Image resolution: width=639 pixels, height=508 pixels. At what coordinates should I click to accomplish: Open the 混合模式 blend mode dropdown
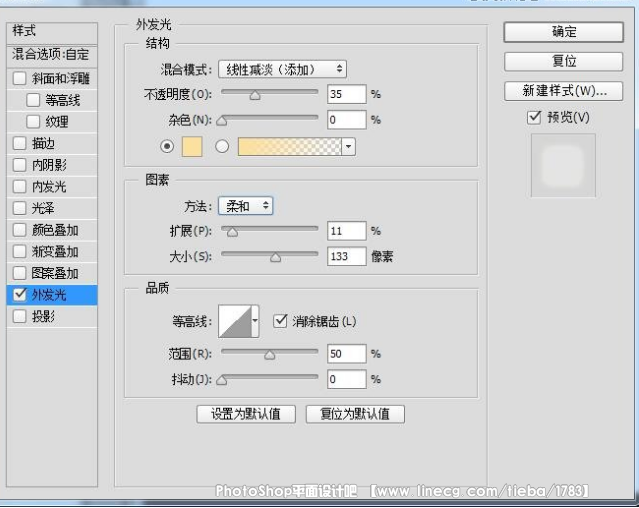click(x=282, y=69)
